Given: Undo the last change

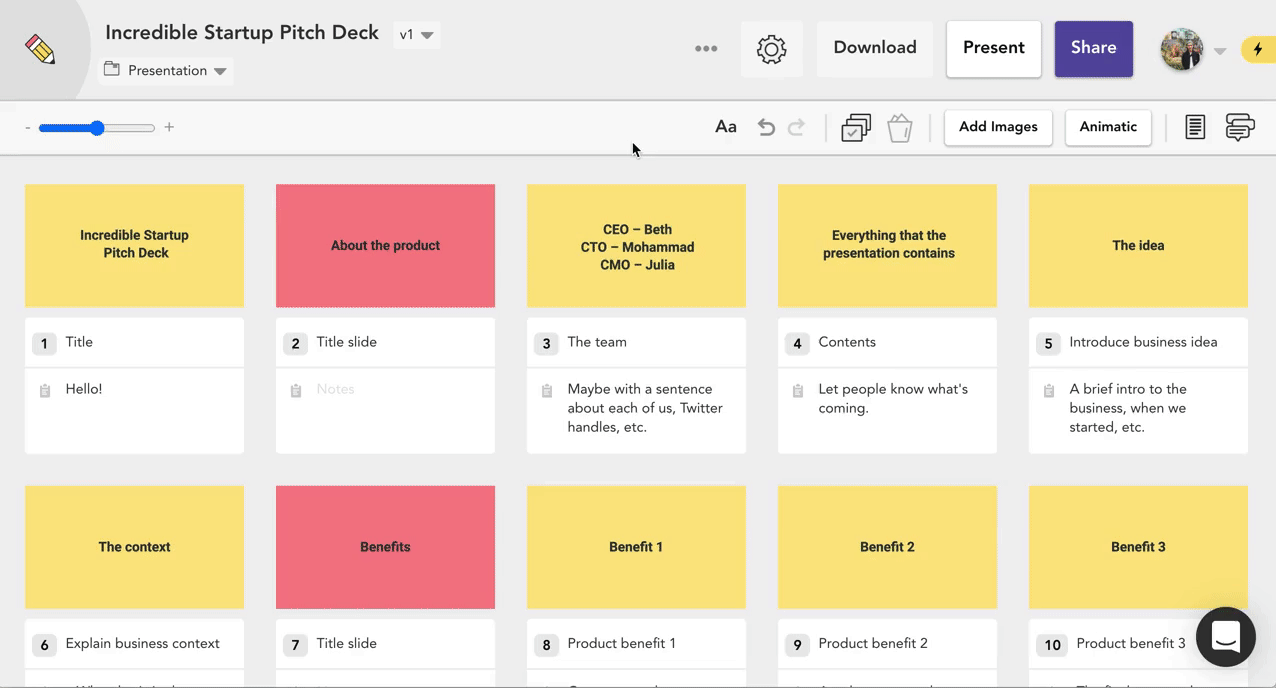Looking at the screenshot, I should pos(766,126).
